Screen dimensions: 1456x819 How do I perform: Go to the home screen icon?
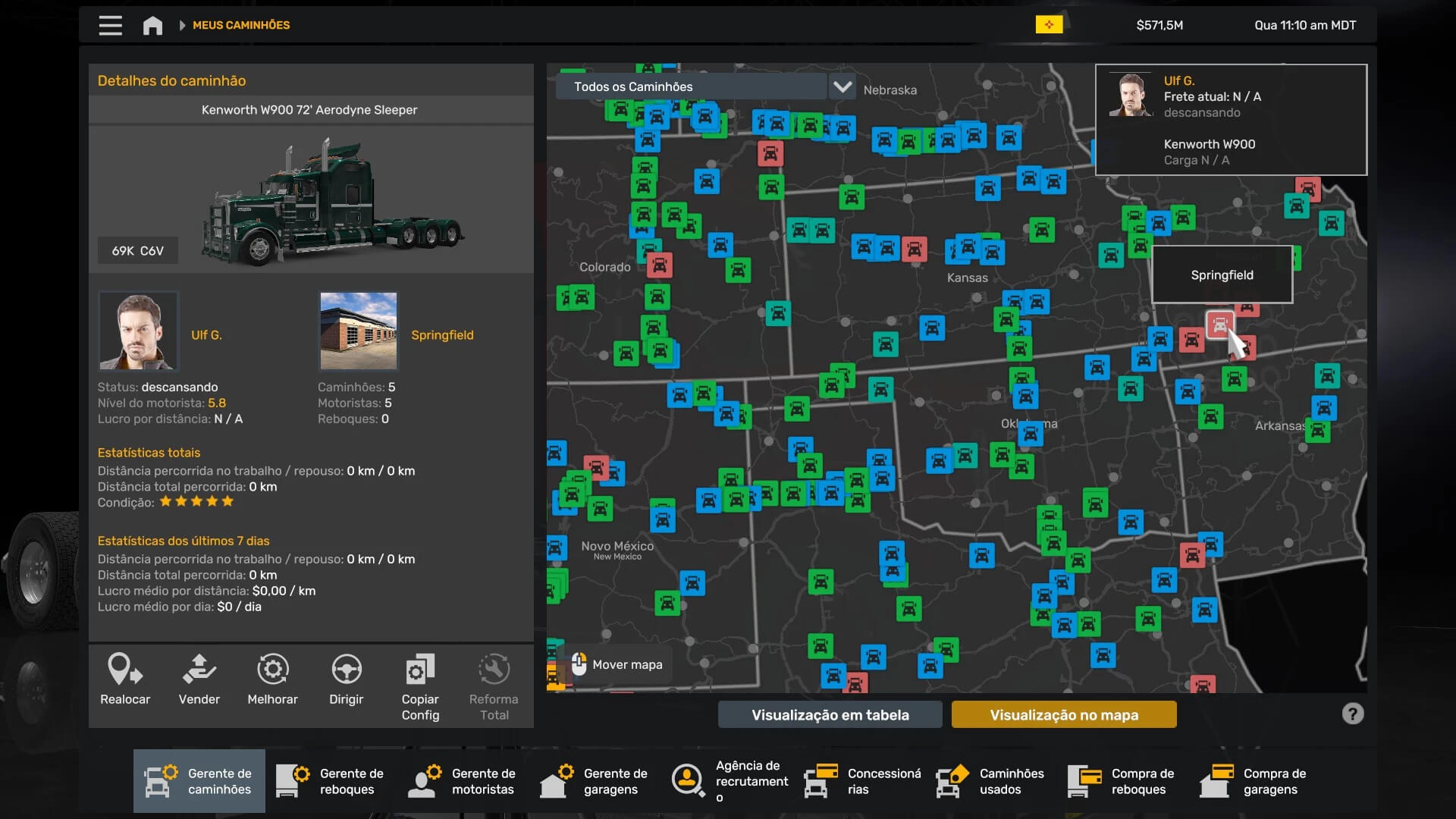(x=152, y=25)
